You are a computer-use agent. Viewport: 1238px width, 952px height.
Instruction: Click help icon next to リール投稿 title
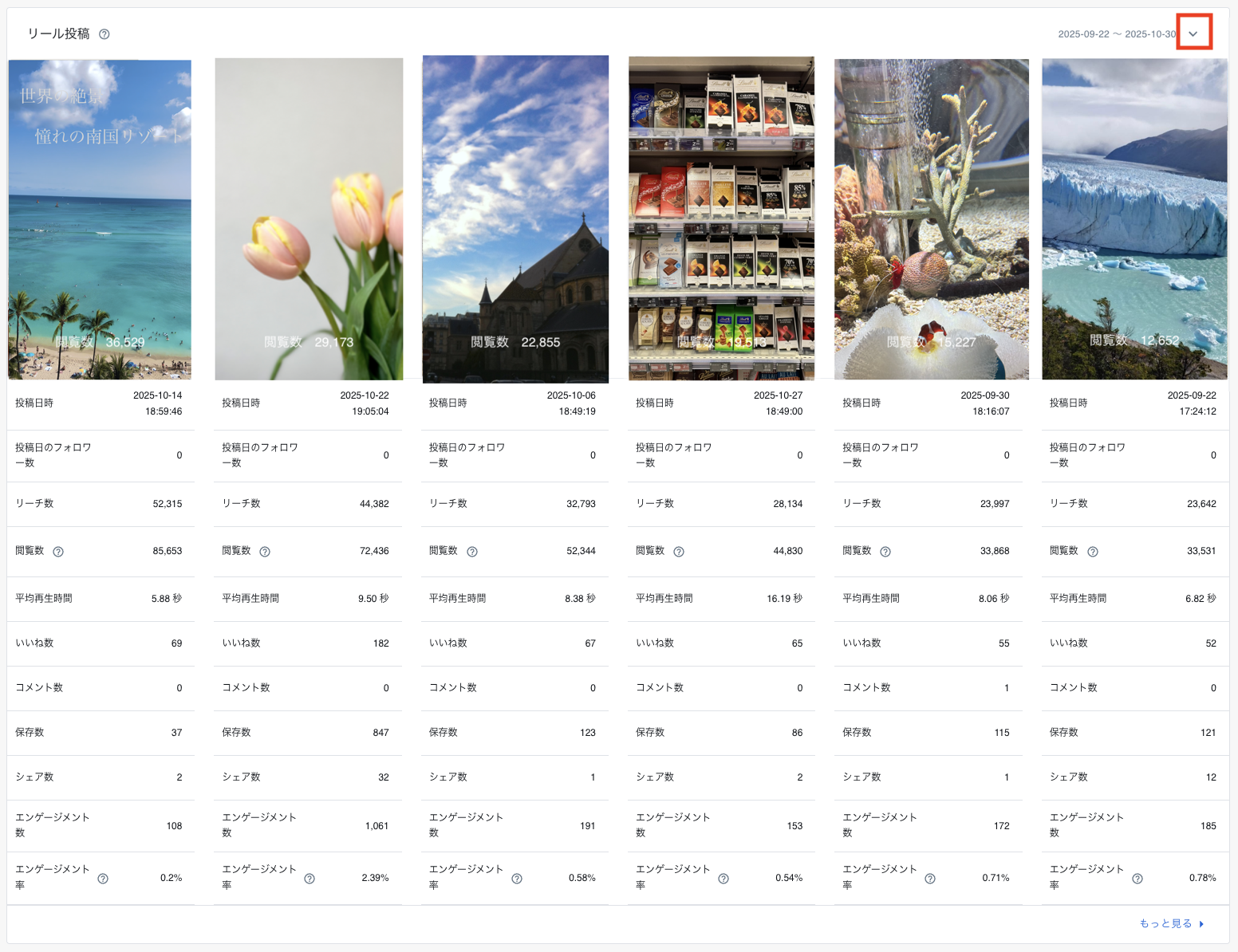(x=104, y=34)
